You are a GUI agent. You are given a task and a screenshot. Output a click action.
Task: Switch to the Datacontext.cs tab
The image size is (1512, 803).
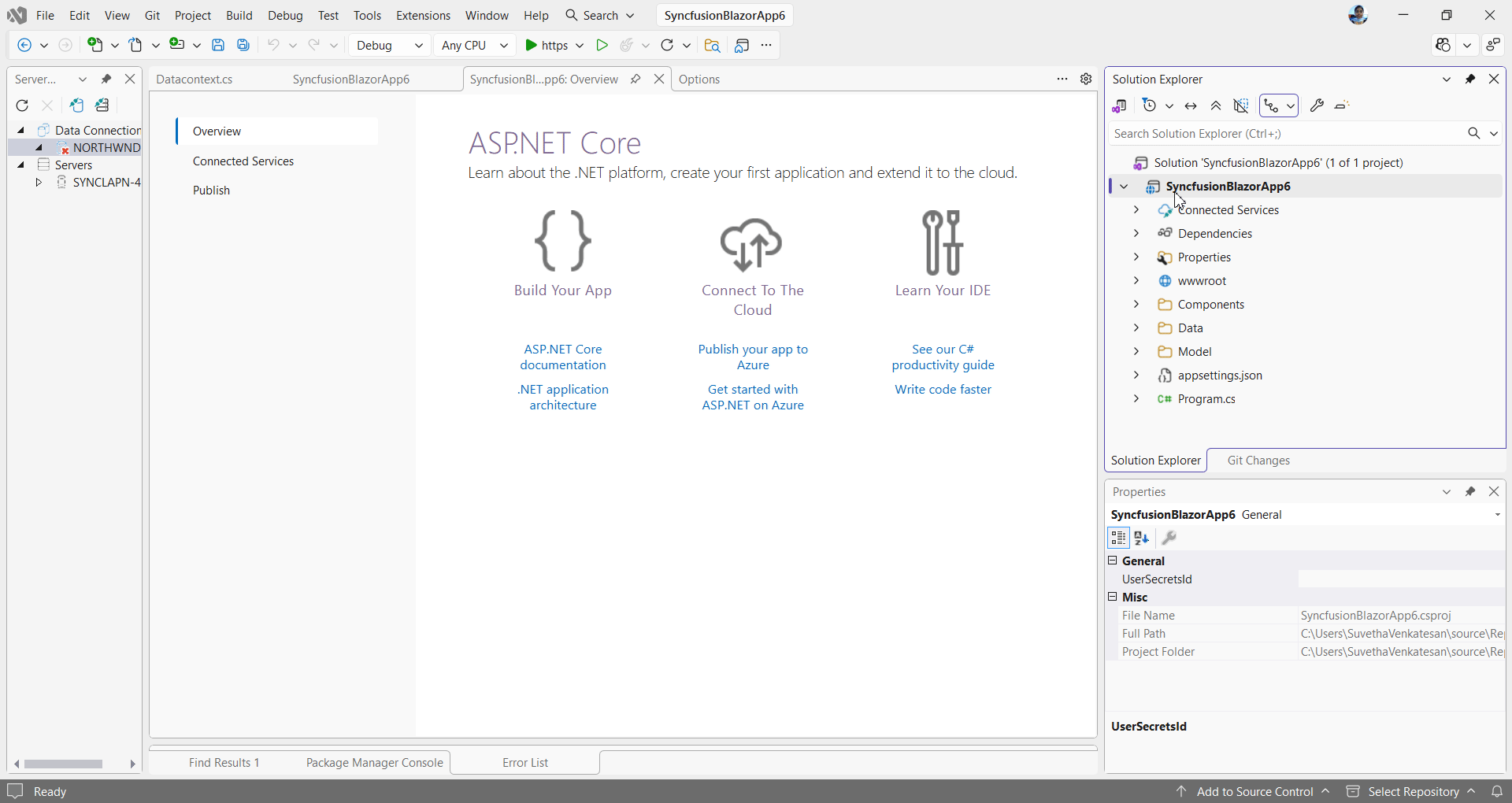[195, 79]
